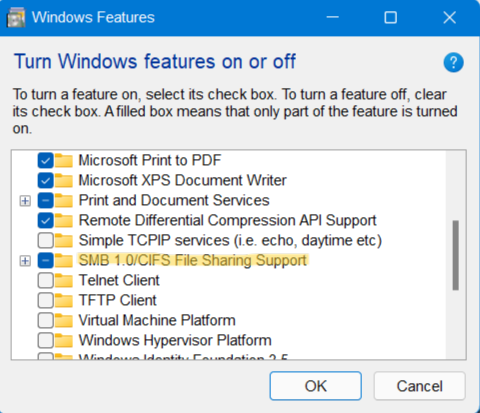Select the Windows Hypervisor Platform entry text
Viewport: 480px width, 413px height.
pos(175,340)
